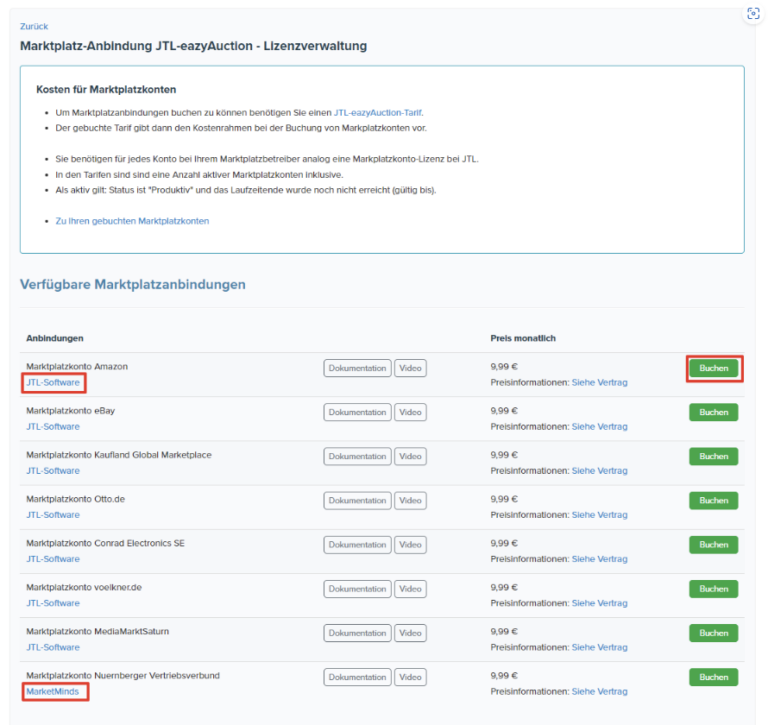Click the MarketMinds provider link
The width and height of the screenshot is (768, 725).
click(53, 691)
